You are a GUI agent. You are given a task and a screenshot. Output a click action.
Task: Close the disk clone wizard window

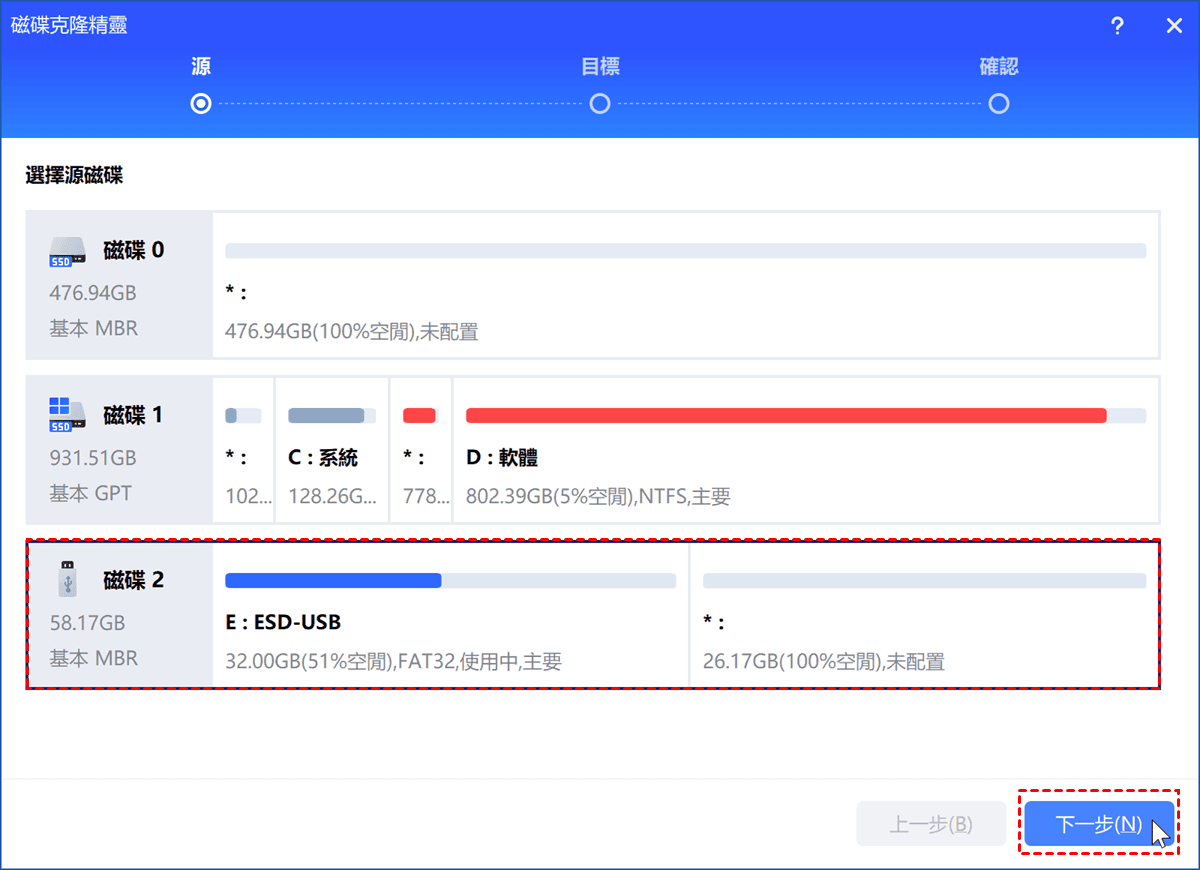(x=1174, y=27)
